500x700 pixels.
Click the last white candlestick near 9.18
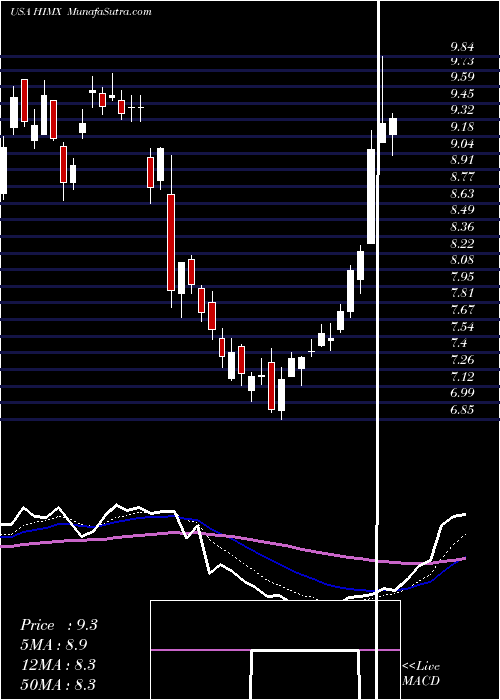coord(393,126)
